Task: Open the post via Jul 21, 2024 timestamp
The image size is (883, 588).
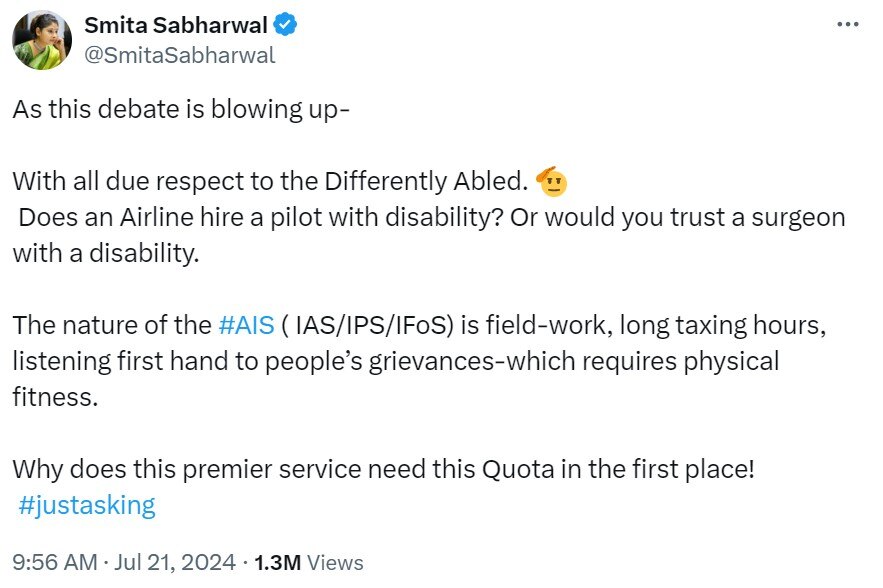Action: [x=172, y=563]
